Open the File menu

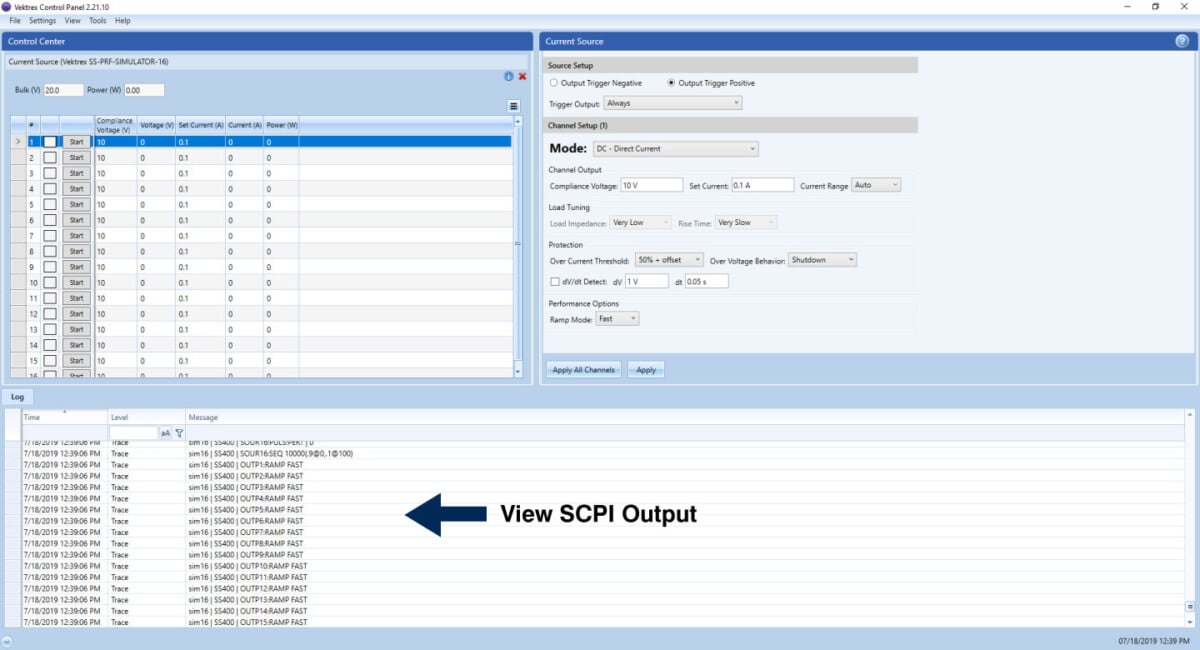15,20
